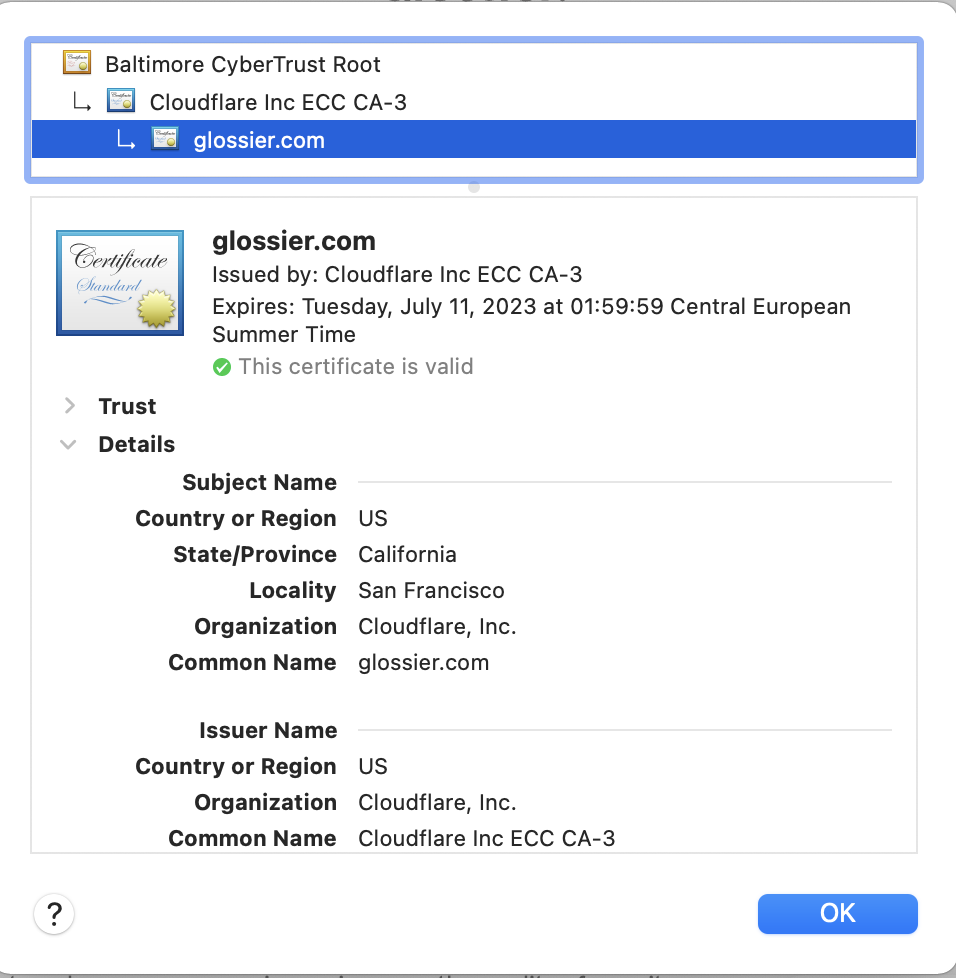Click the Trust label
The image size is (956, 978).
pos(127,406)
